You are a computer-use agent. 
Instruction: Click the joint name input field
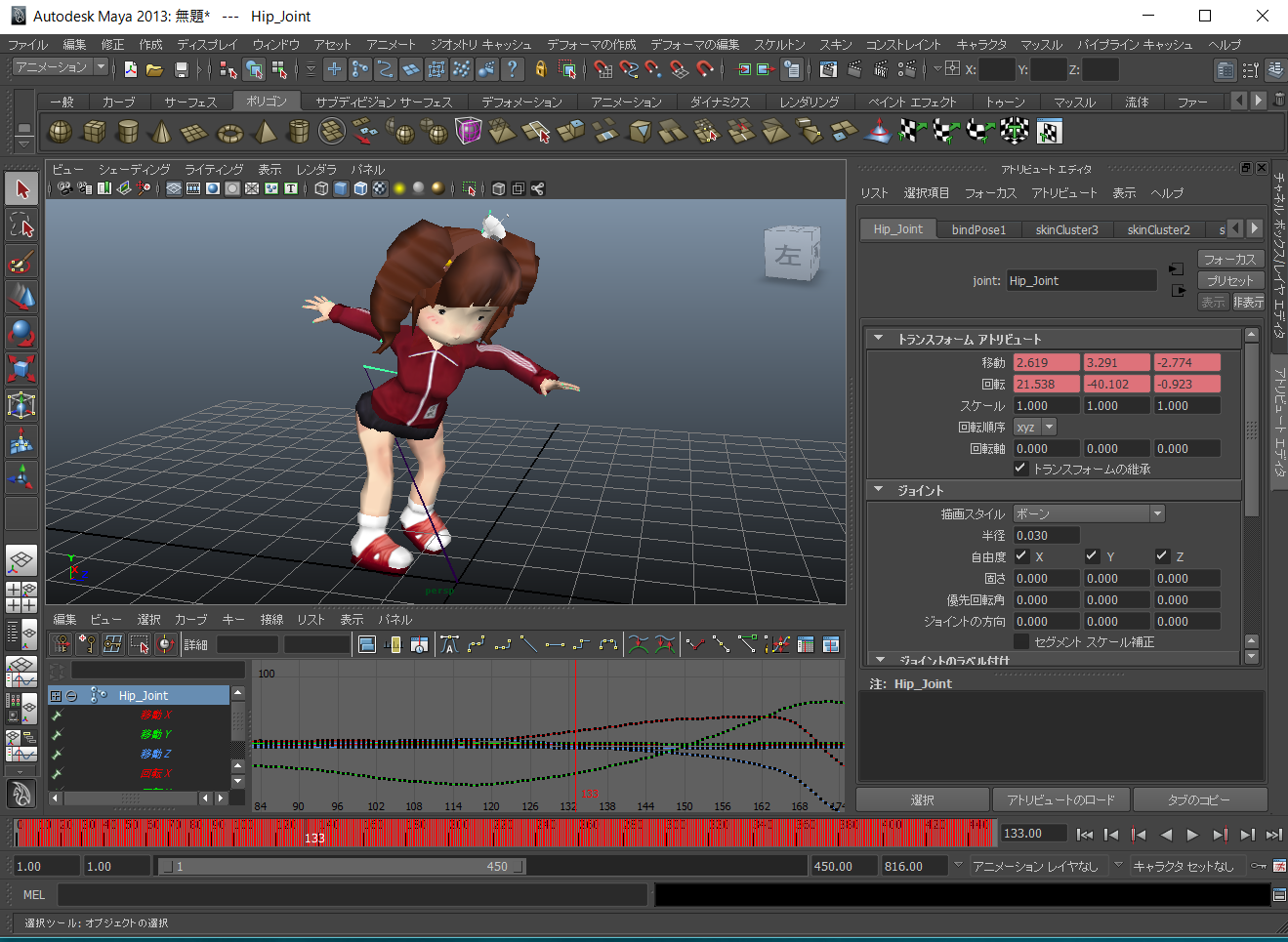point(1081,281)
